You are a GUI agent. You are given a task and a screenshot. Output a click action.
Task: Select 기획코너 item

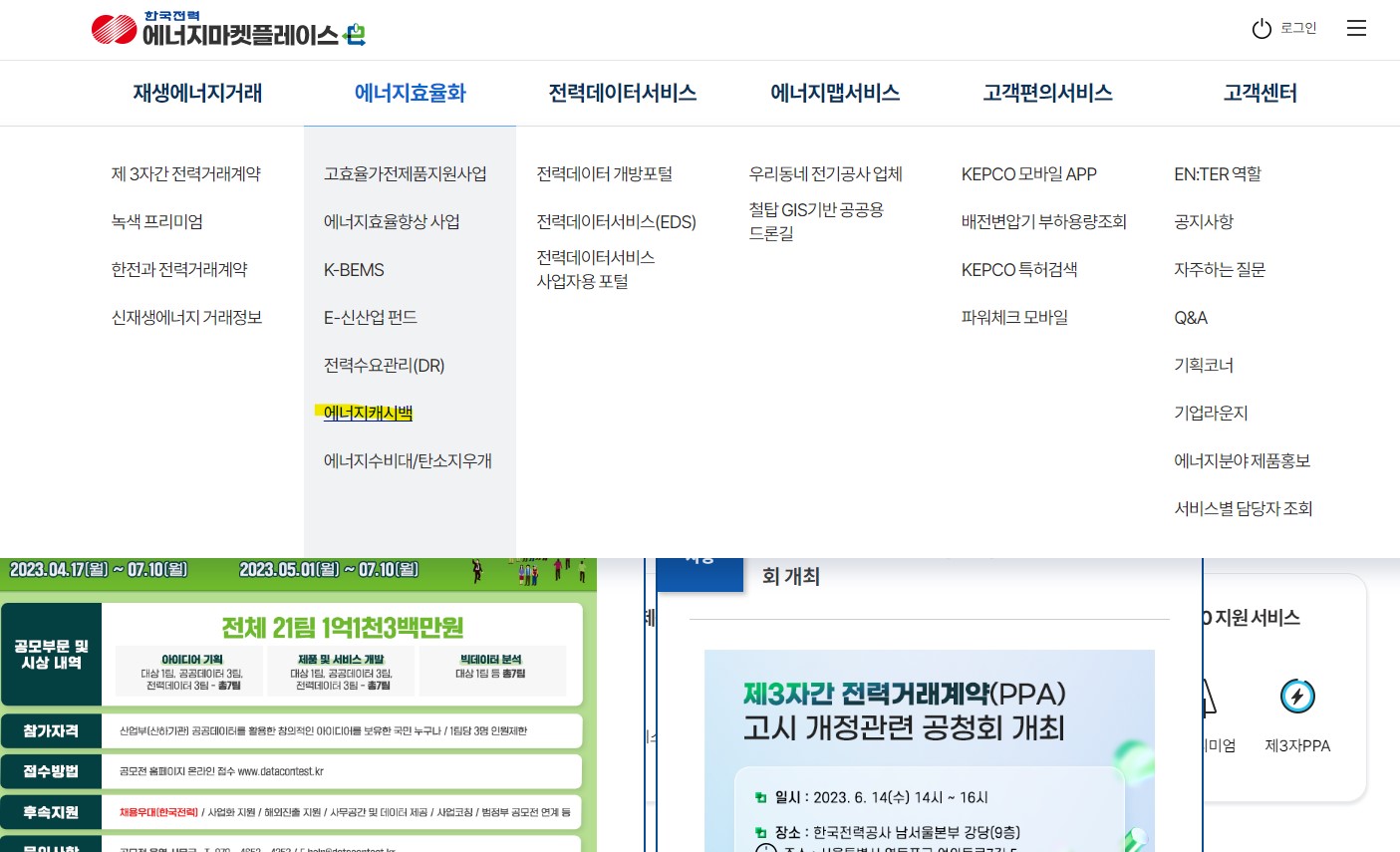click(x=1204, y=366)
